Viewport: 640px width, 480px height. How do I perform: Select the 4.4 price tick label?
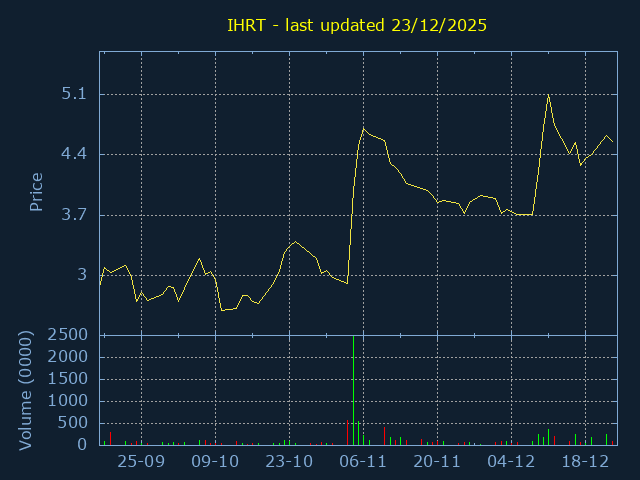pyautogui.click(x=75, y=155)
